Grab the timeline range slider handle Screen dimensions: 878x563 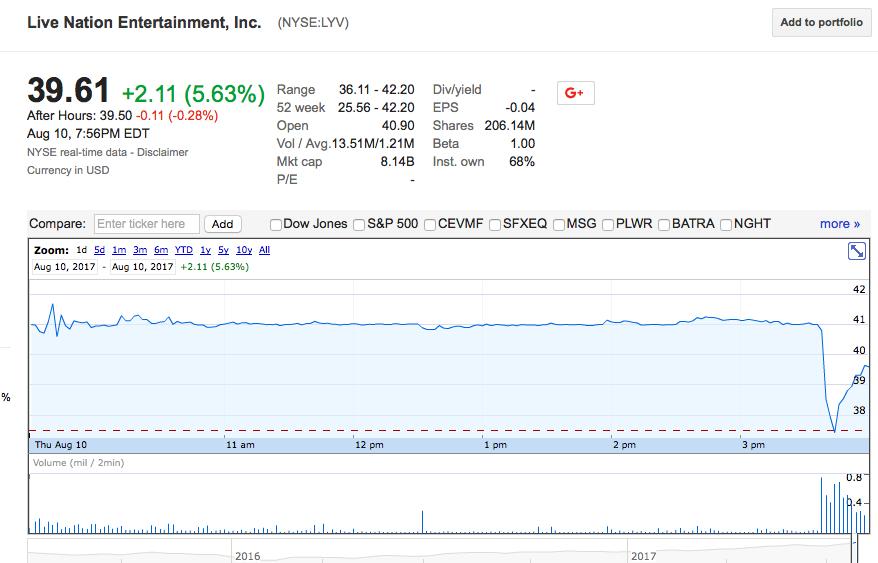(x=855, y=551)
